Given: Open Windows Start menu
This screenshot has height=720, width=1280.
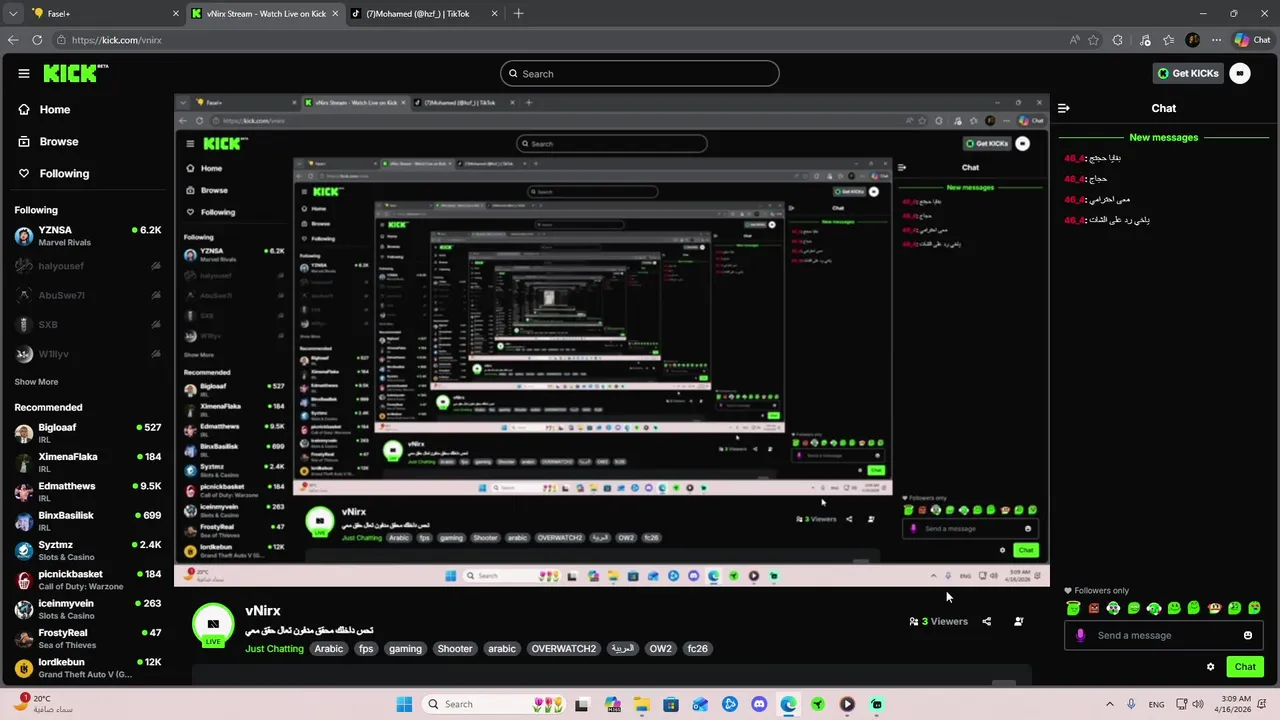Looking at the screenshot, I should point(404,704).
